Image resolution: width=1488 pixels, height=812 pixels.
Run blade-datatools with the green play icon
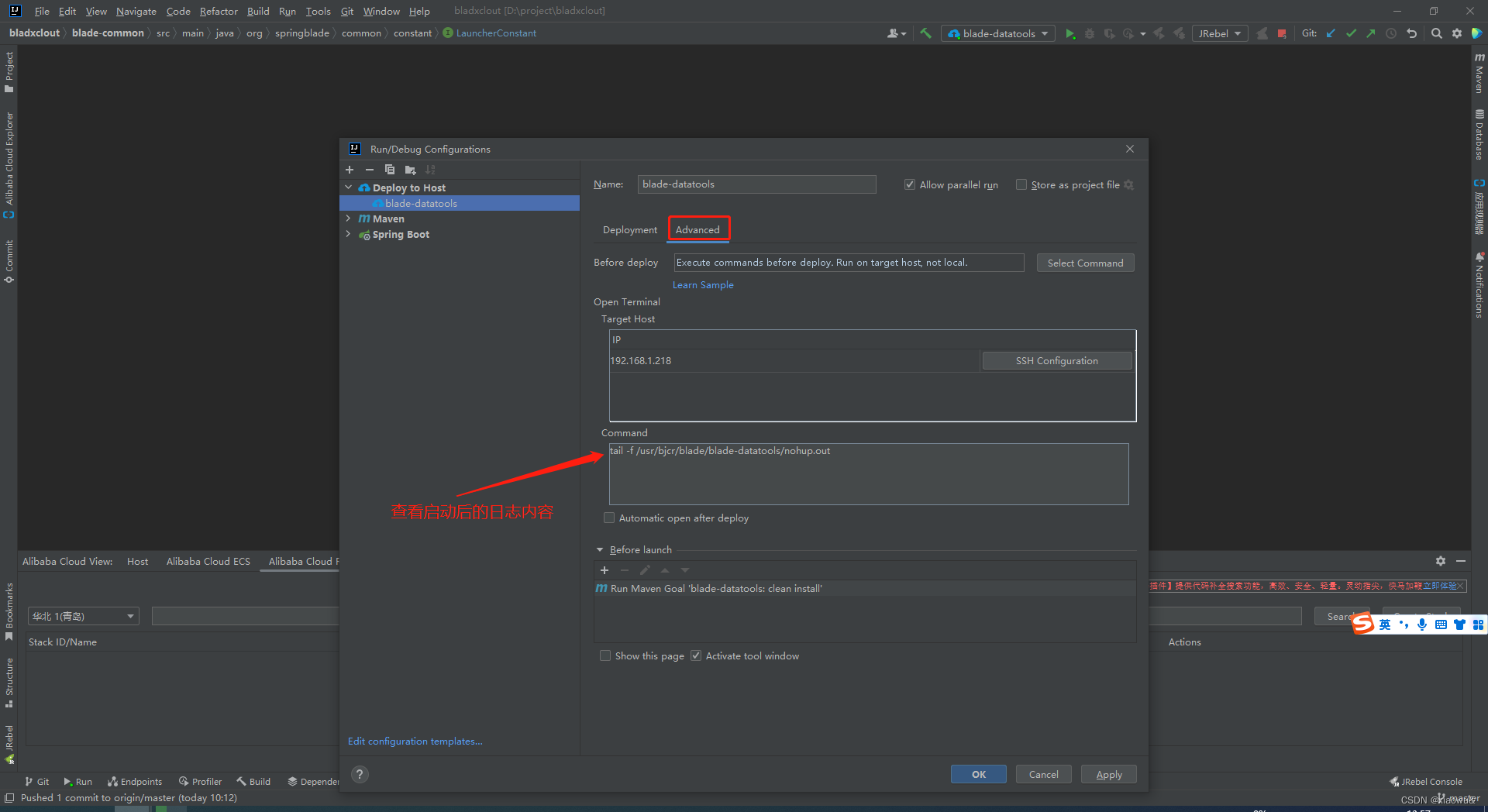click(1070, 33)
